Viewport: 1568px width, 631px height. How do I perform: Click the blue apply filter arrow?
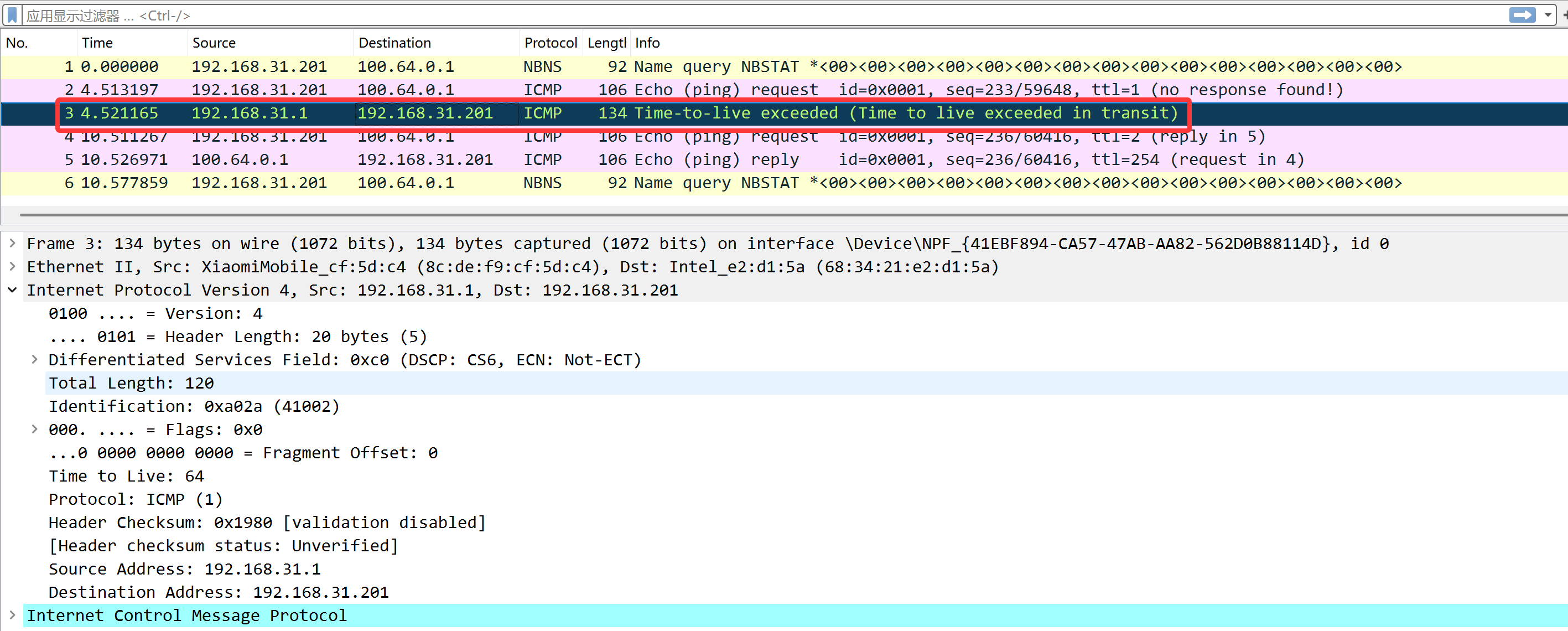click(1522, 14)
